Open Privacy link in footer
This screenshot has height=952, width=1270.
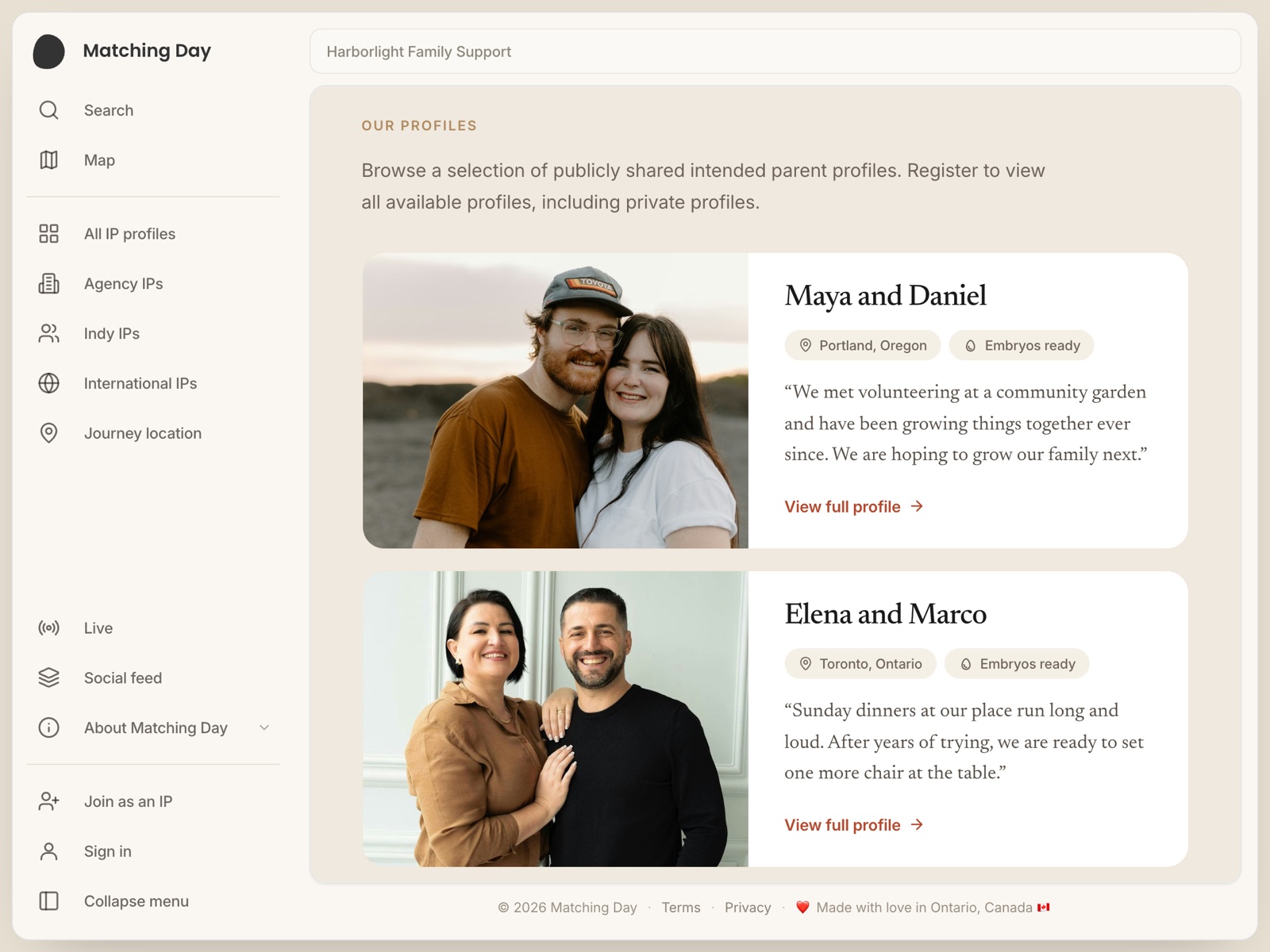pos(748,907)
